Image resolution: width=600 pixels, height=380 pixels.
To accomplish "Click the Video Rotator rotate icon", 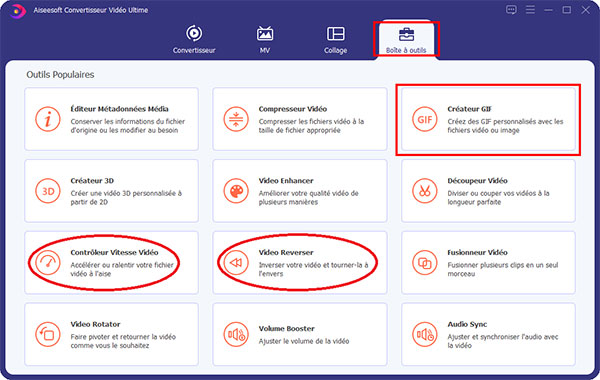I will (48, 334).
